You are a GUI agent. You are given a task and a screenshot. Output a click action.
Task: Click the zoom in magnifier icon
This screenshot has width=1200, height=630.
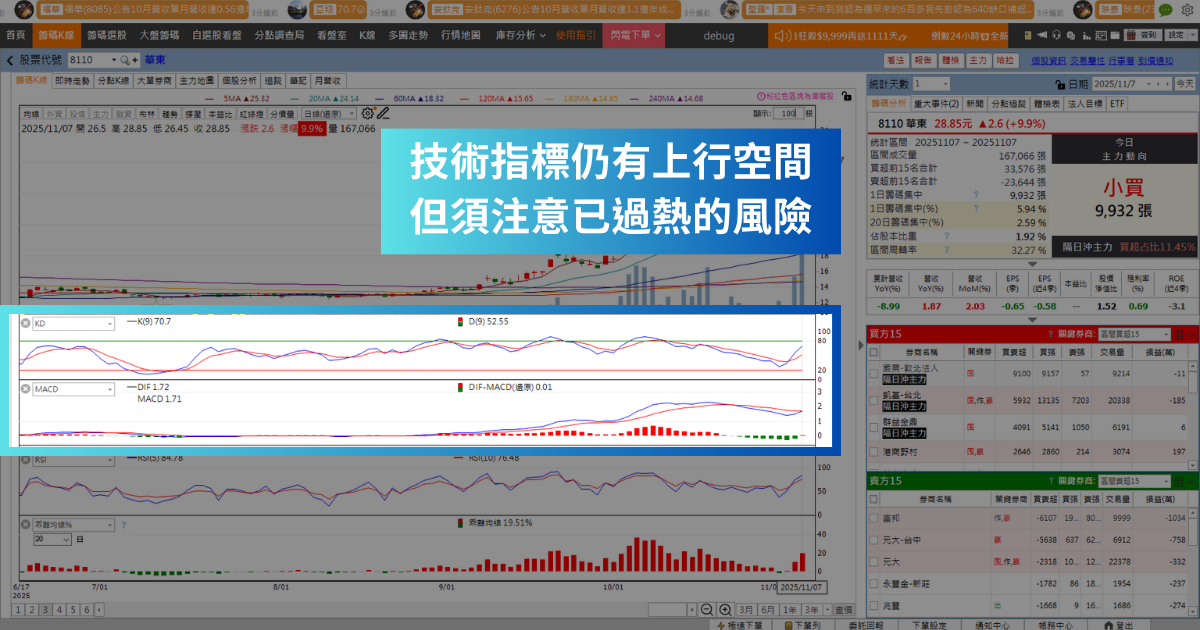(x=724, y=609)
